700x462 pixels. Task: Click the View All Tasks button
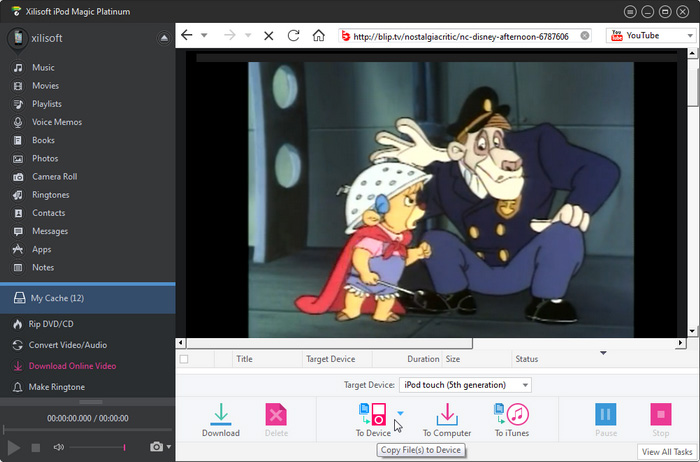(x=667, y=452)
